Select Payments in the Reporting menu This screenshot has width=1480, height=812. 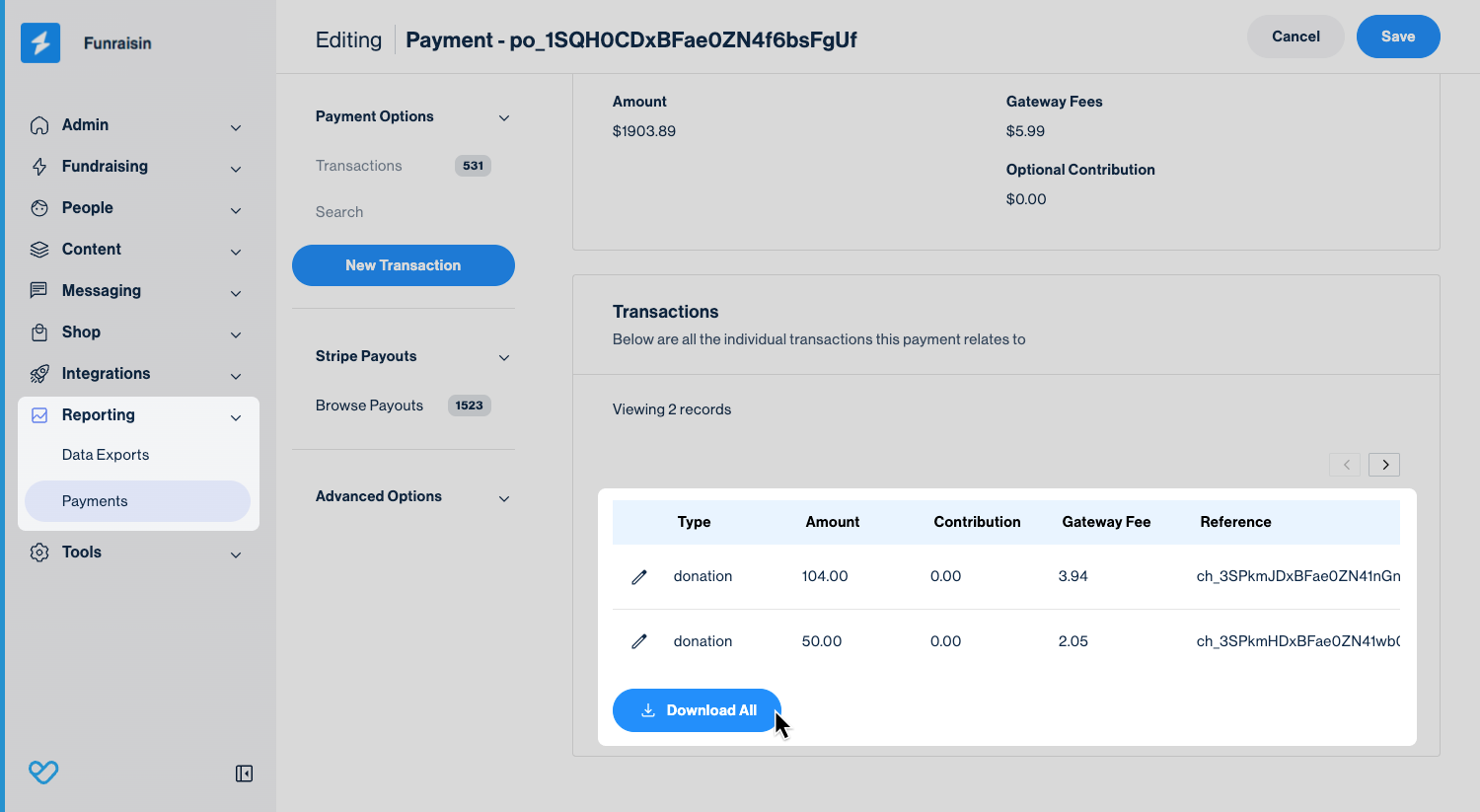coord(95,501)
